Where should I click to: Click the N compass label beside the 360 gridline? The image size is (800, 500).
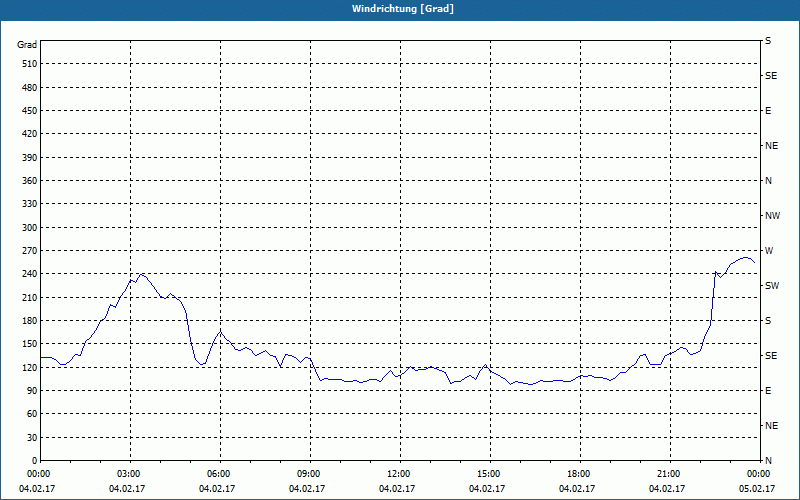[768, 181]
